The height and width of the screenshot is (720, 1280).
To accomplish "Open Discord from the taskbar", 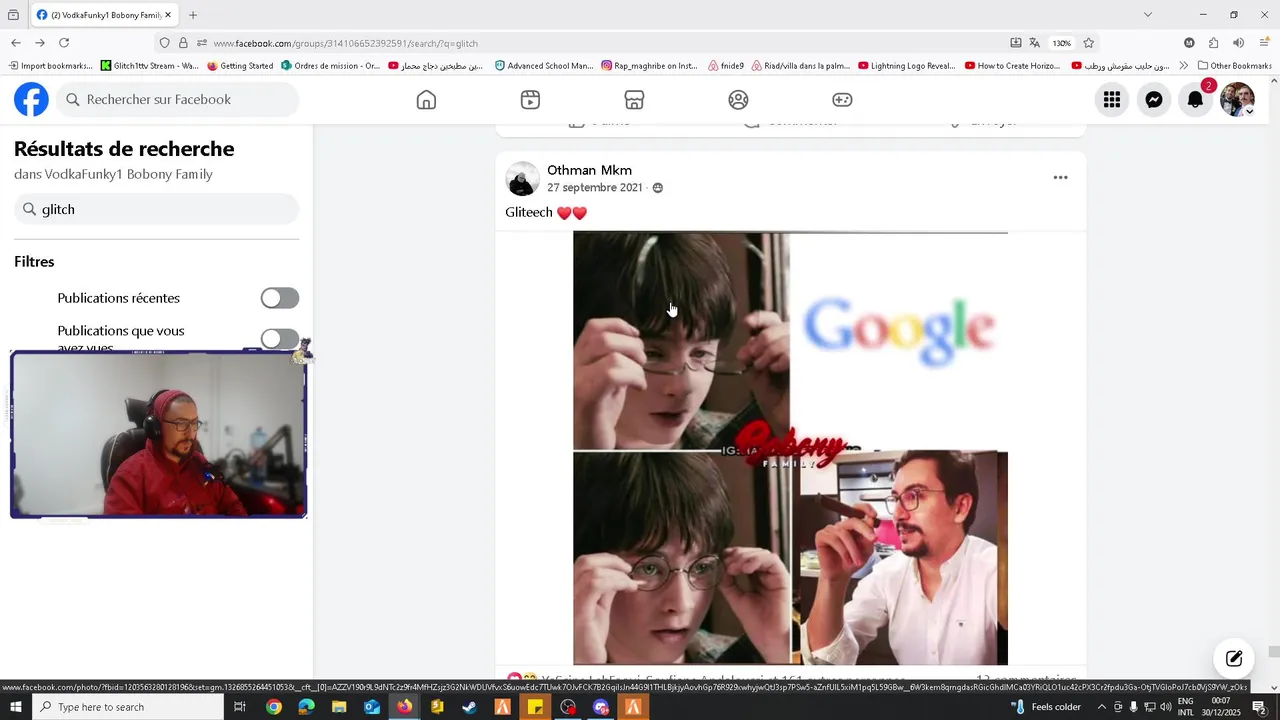I will (601, 707).
